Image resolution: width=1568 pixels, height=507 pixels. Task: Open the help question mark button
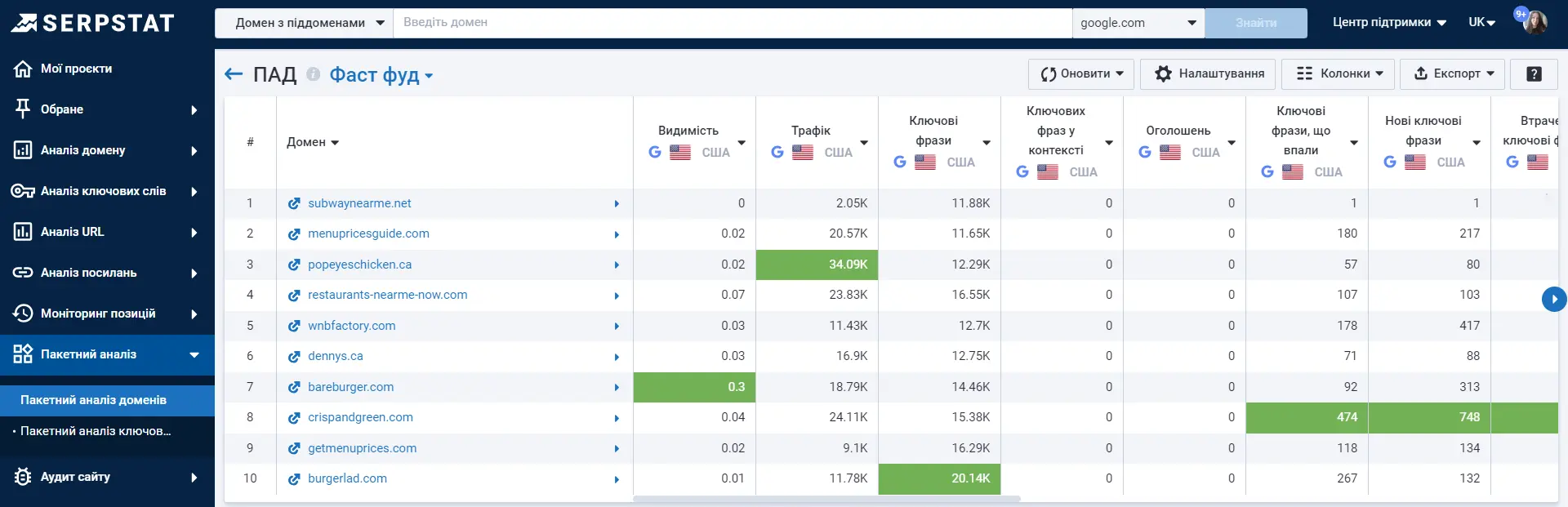tap(1534, 73)
